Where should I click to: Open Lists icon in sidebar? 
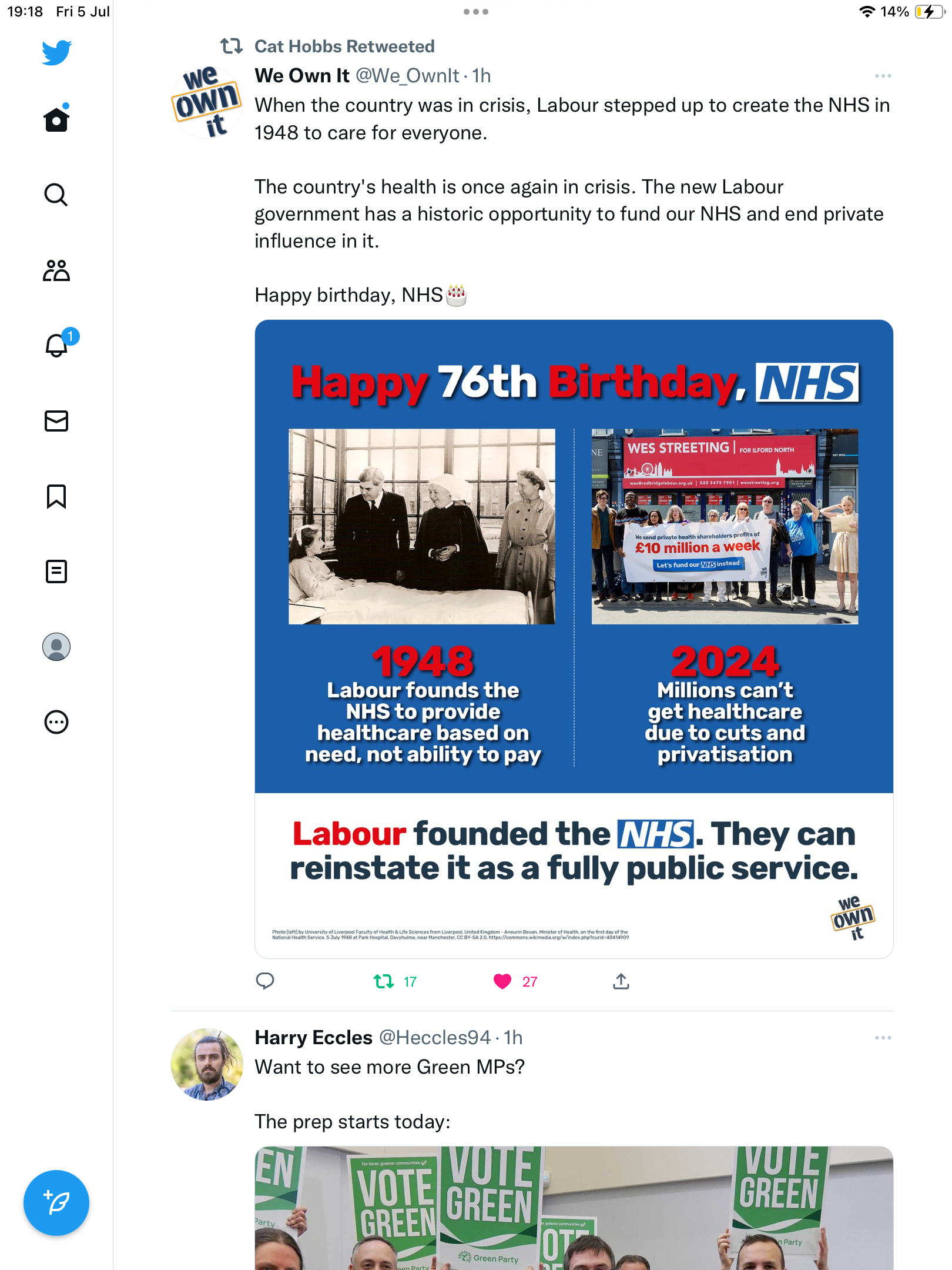point(56,571)
